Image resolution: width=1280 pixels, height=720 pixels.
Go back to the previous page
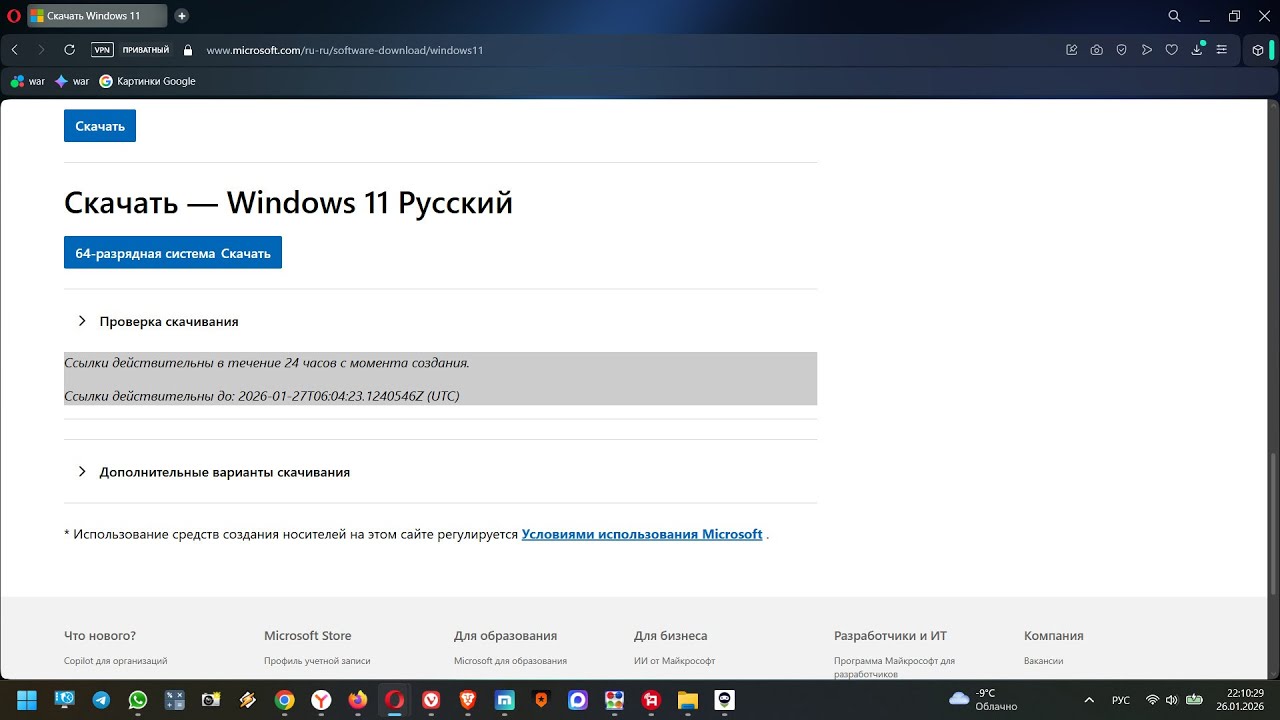click(15, 49)
